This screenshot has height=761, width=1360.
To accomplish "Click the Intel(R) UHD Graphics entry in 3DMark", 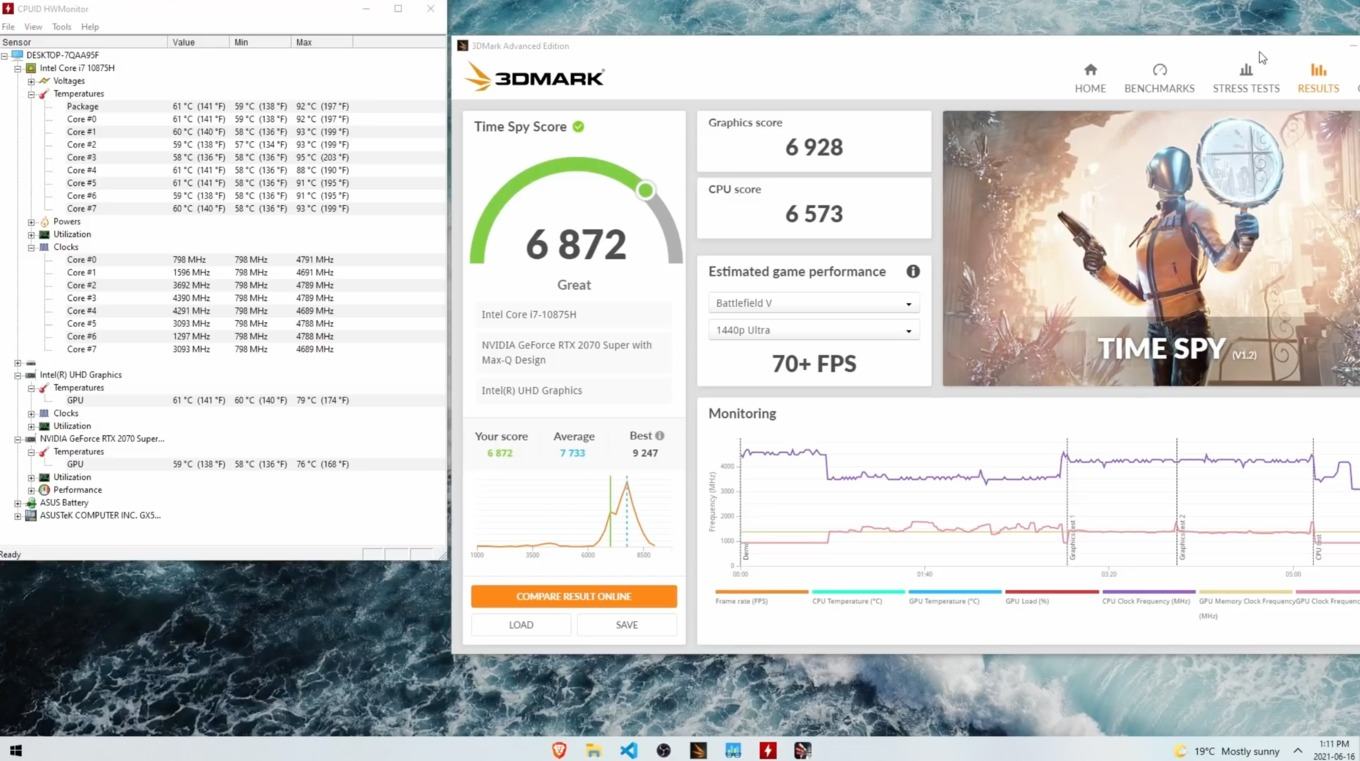I will (x=574, y=391).
